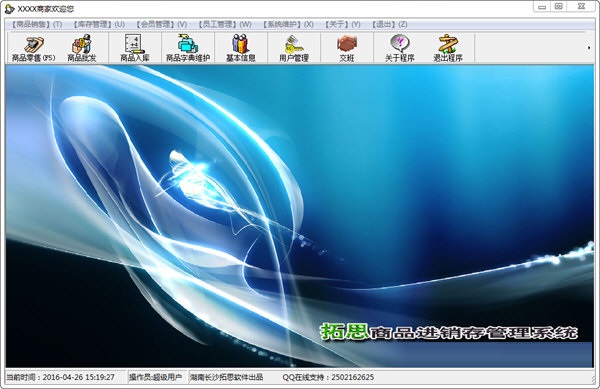Click the 【退出】(Z) menu item
The width and height of the screenshot is (600, 389).
tap(389, 24)
